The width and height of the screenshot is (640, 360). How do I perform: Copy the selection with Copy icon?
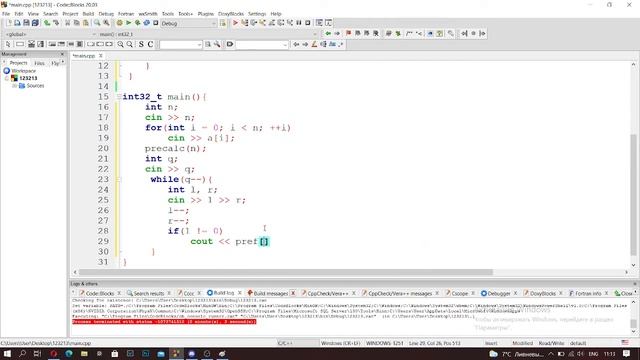(x=77, y=23)
